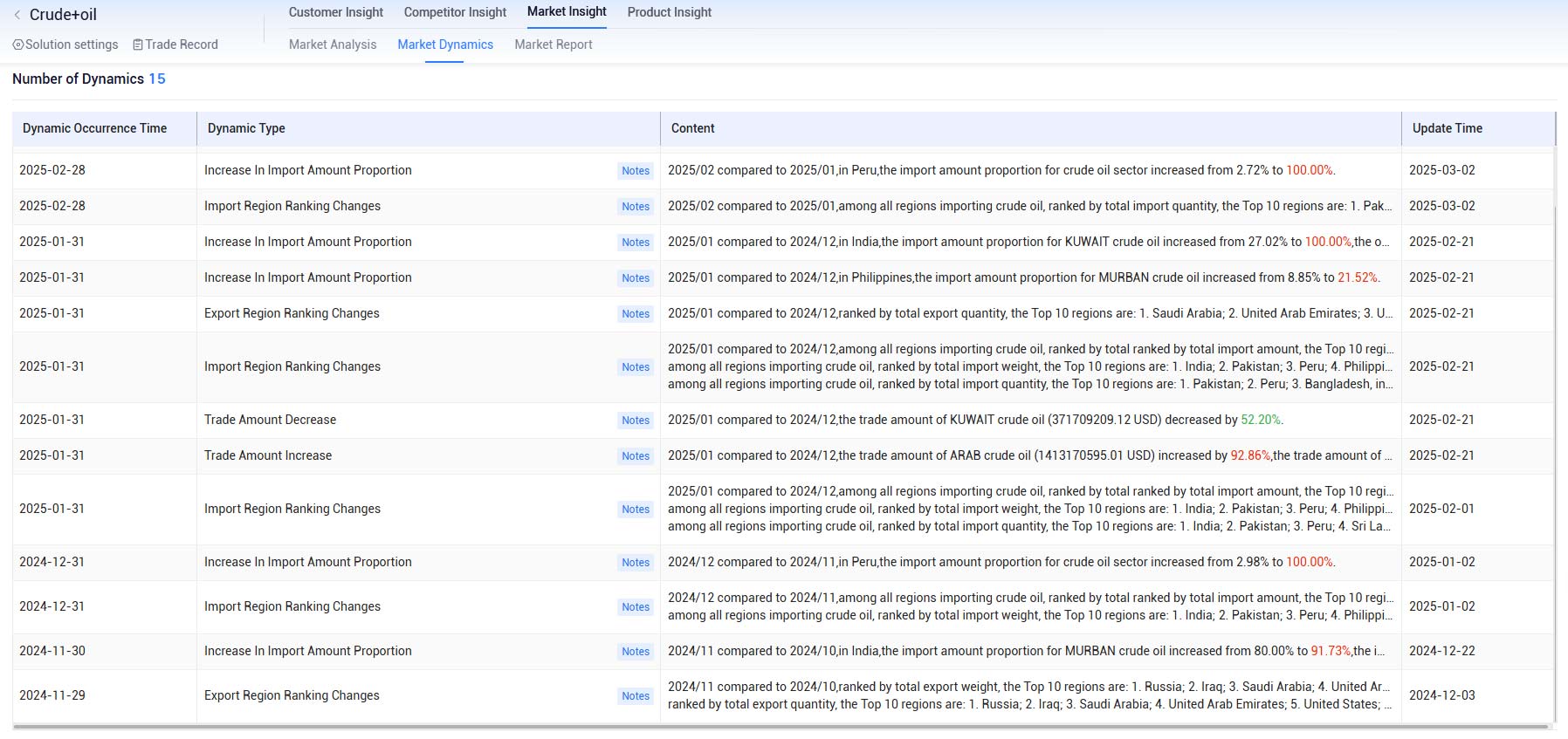
Task: Open Notes for the Philippines MURBAN row
Action: pyautogui.click(x=636, y=278)
